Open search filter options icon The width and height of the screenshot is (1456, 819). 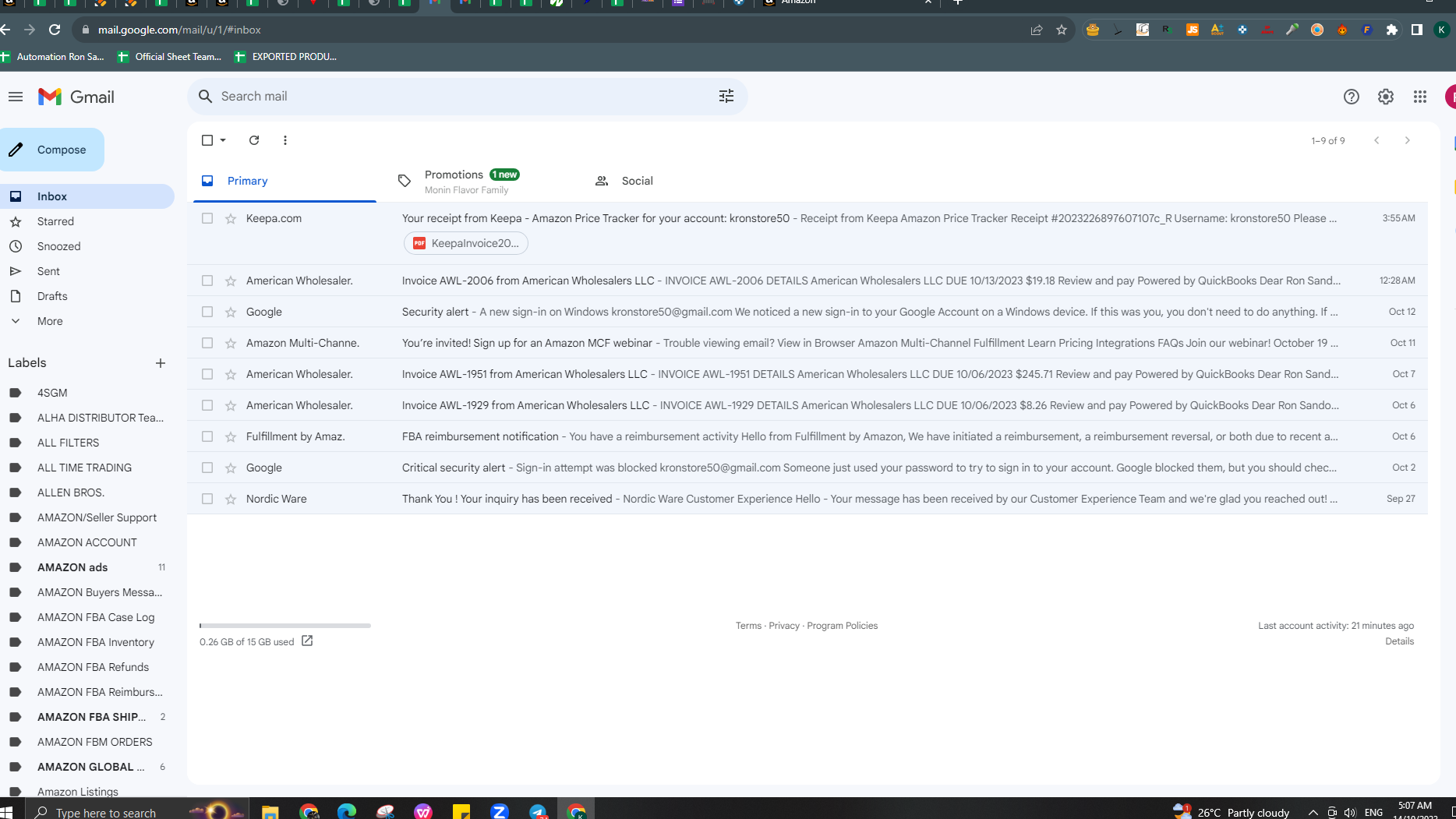point(726,96)
